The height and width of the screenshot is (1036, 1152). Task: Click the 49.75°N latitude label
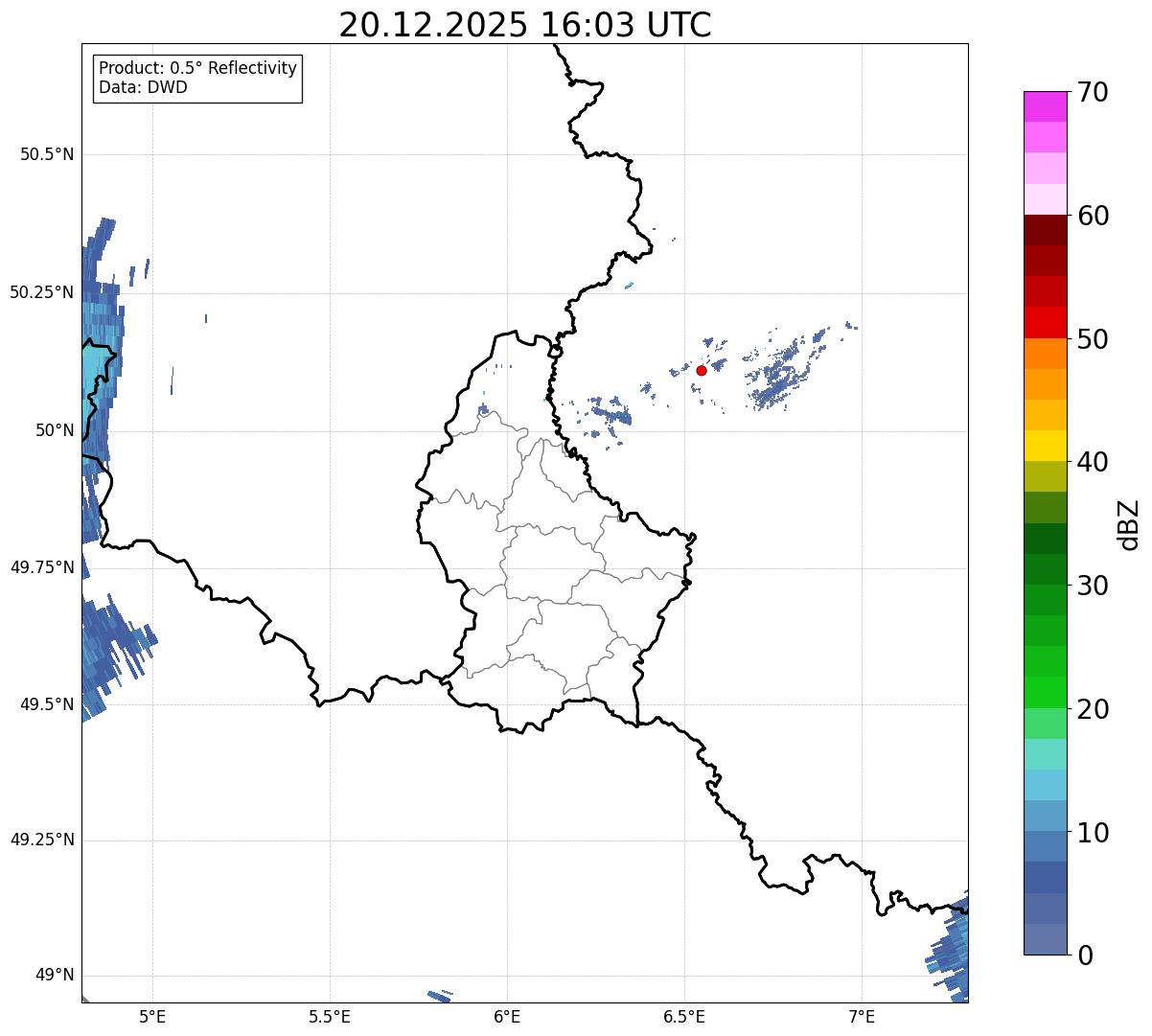click(x=41, y=567)
